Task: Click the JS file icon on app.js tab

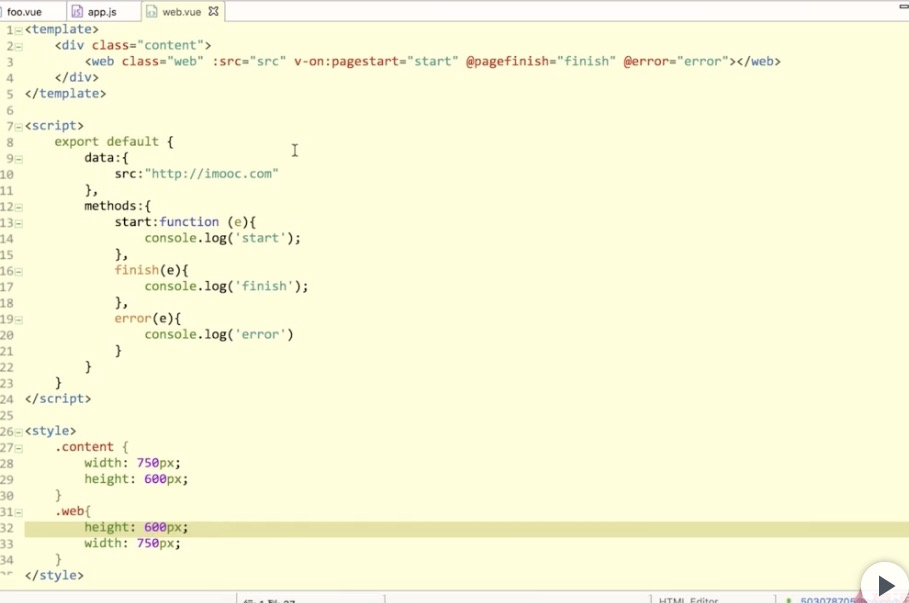Action: [x=77, y=12]
